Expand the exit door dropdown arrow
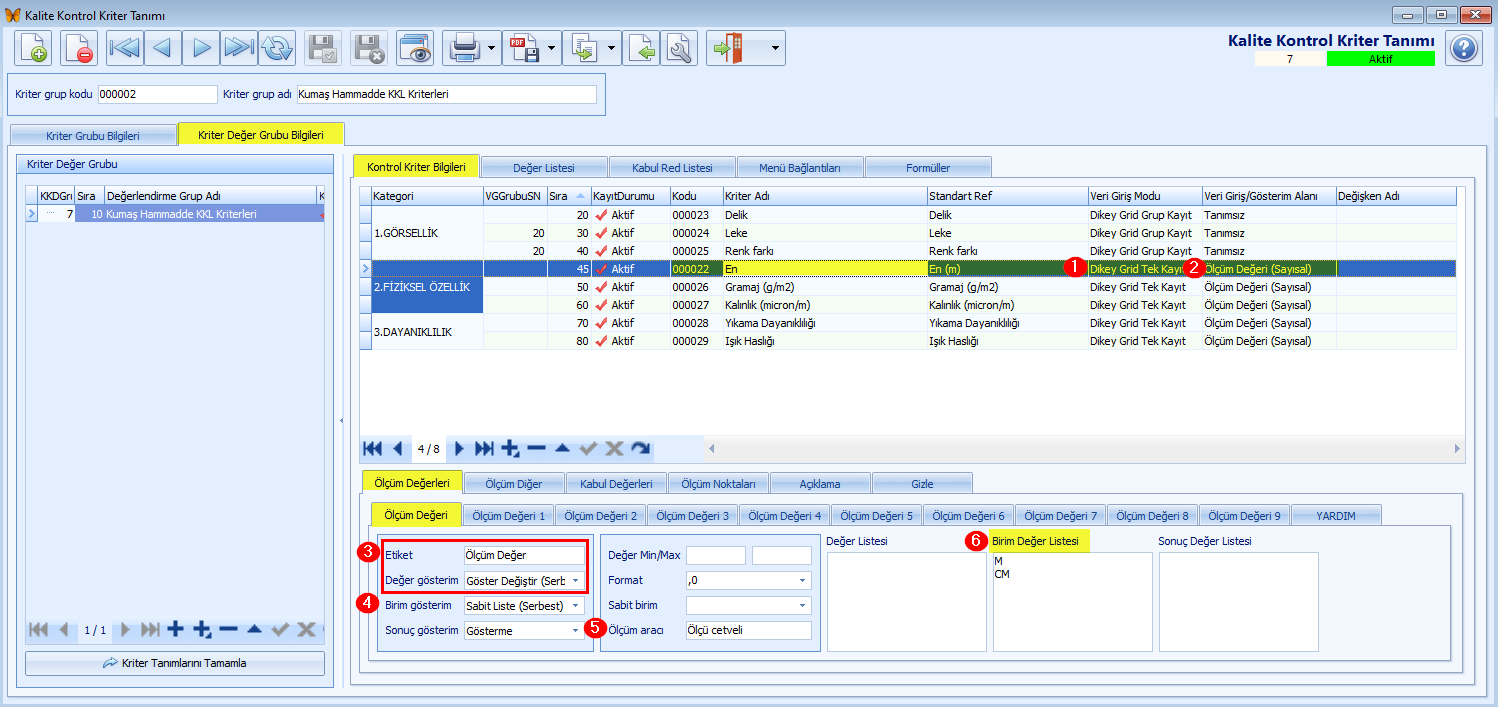The image size is (1498, 707). pos(775,48)
